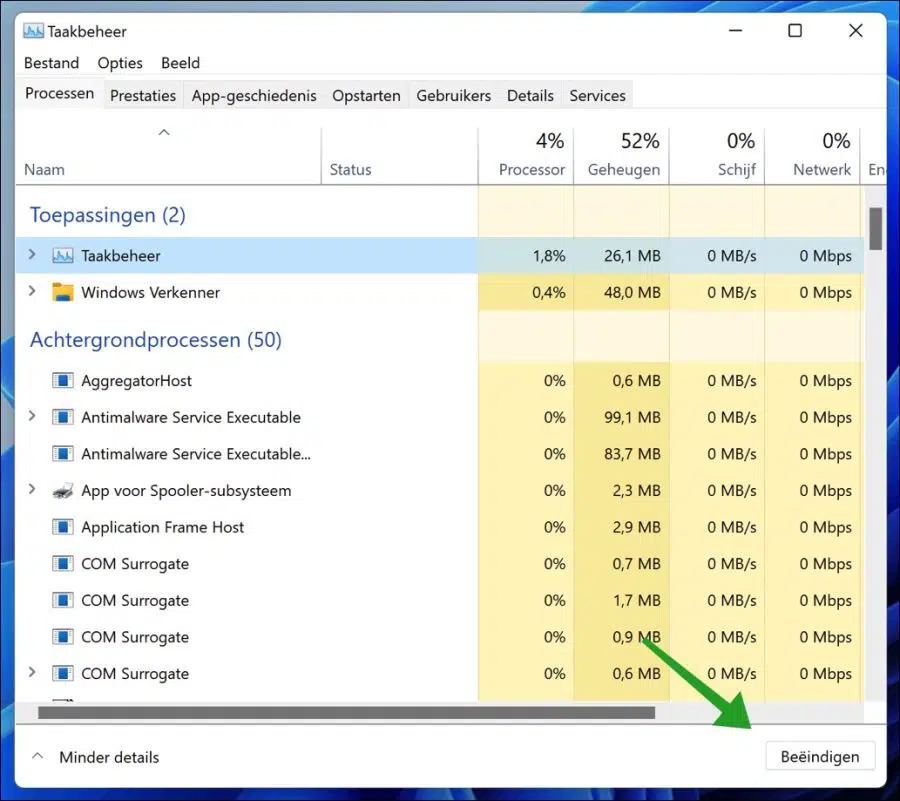This screenshot has height=801, width=900.
Task: Click the Windows Verkenner name text
Action: 150,293
